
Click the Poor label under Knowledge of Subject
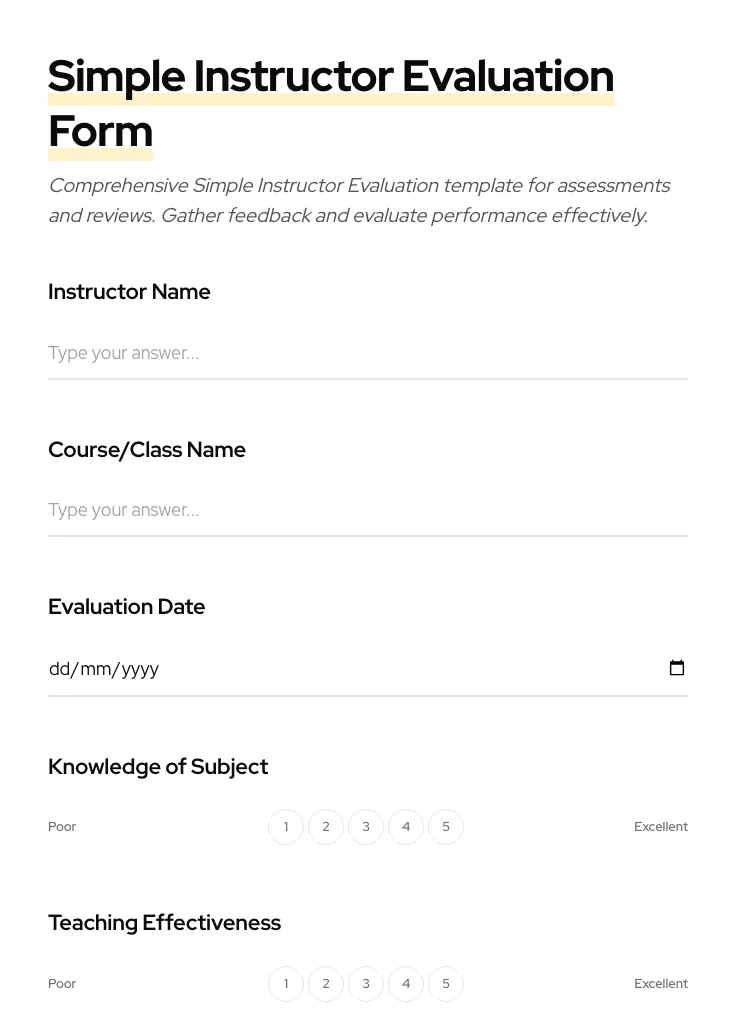tap(62, 827)
